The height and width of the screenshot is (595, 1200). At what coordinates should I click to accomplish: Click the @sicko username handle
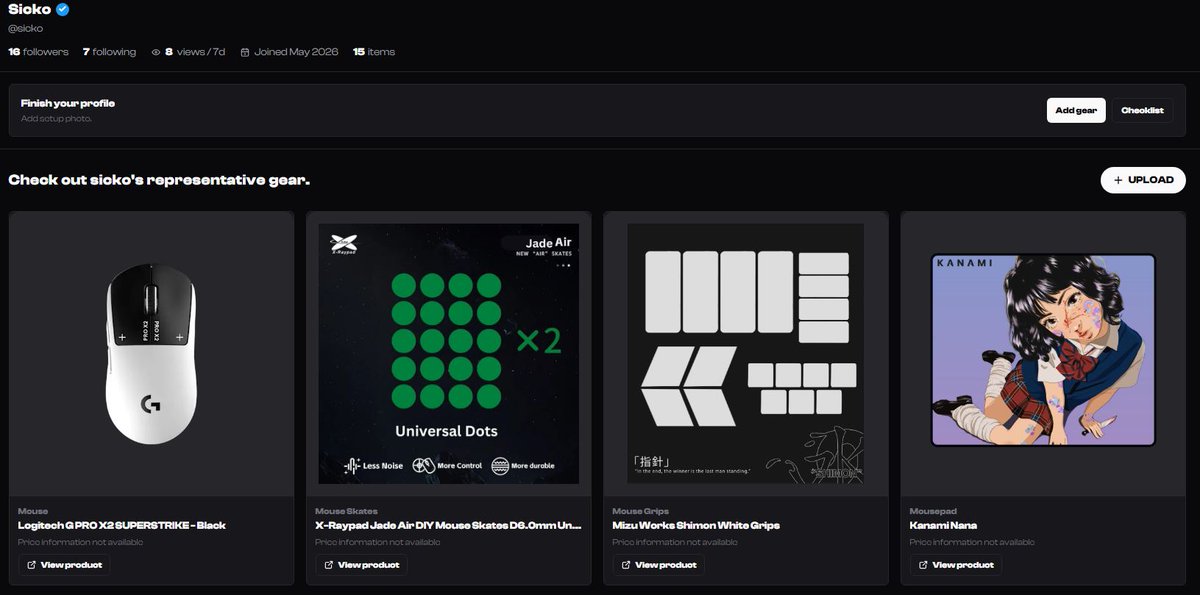point(25,29)
